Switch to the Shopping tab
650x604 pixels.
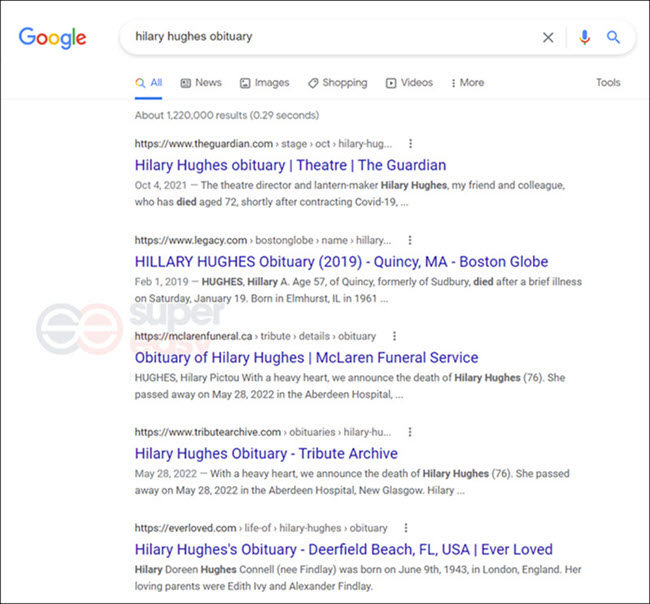(337, 82)
